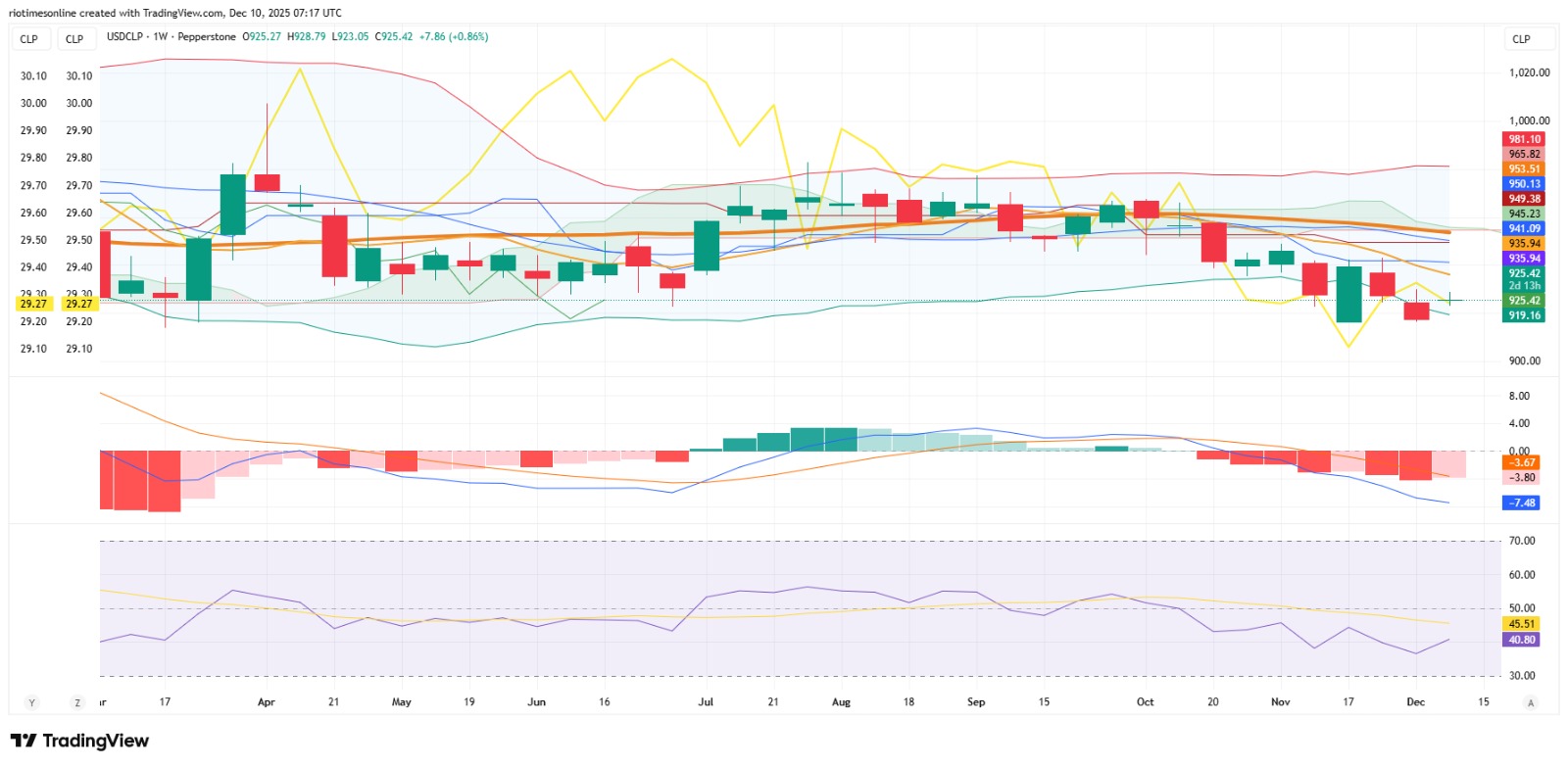This screenshot has width=1568, height=767.
Task: Click the Apr label on the time axis
Action: point(266,702)
